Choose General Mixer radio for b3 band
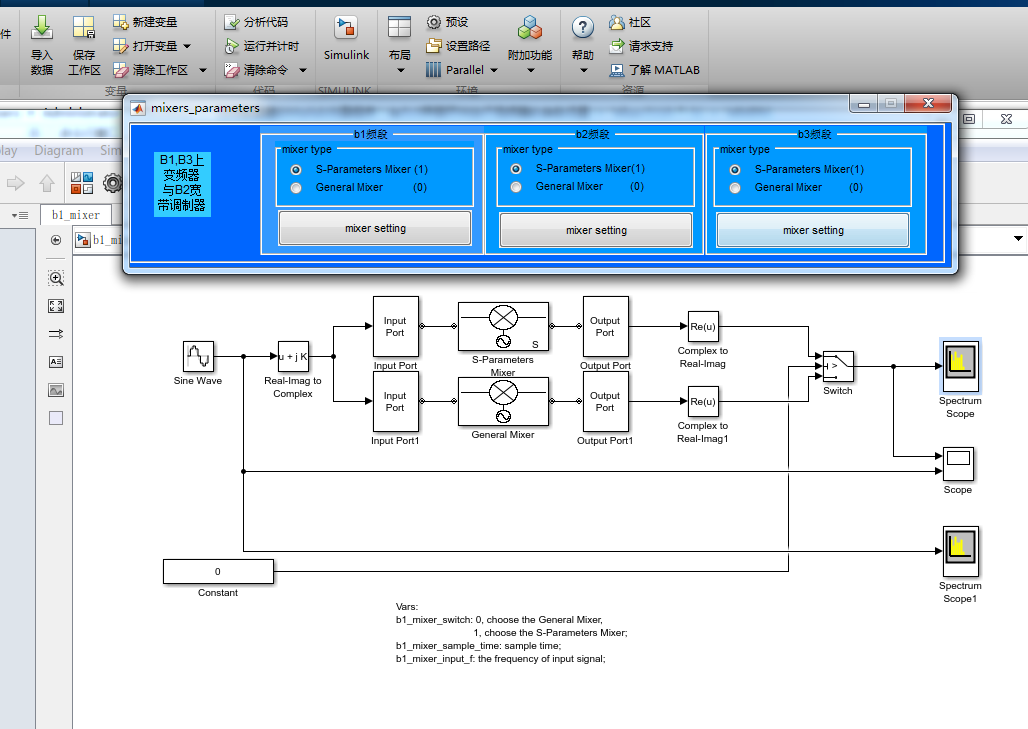This screenshot has width=1028, height=729. point(735,188)
